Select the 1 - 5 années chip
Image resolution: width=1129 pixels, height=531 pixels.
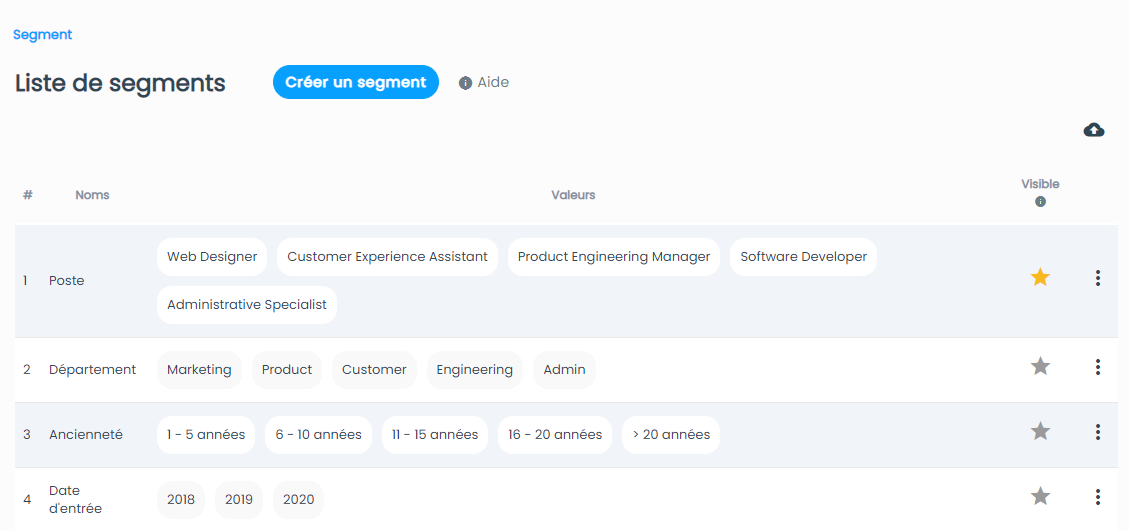click(206, 435)
